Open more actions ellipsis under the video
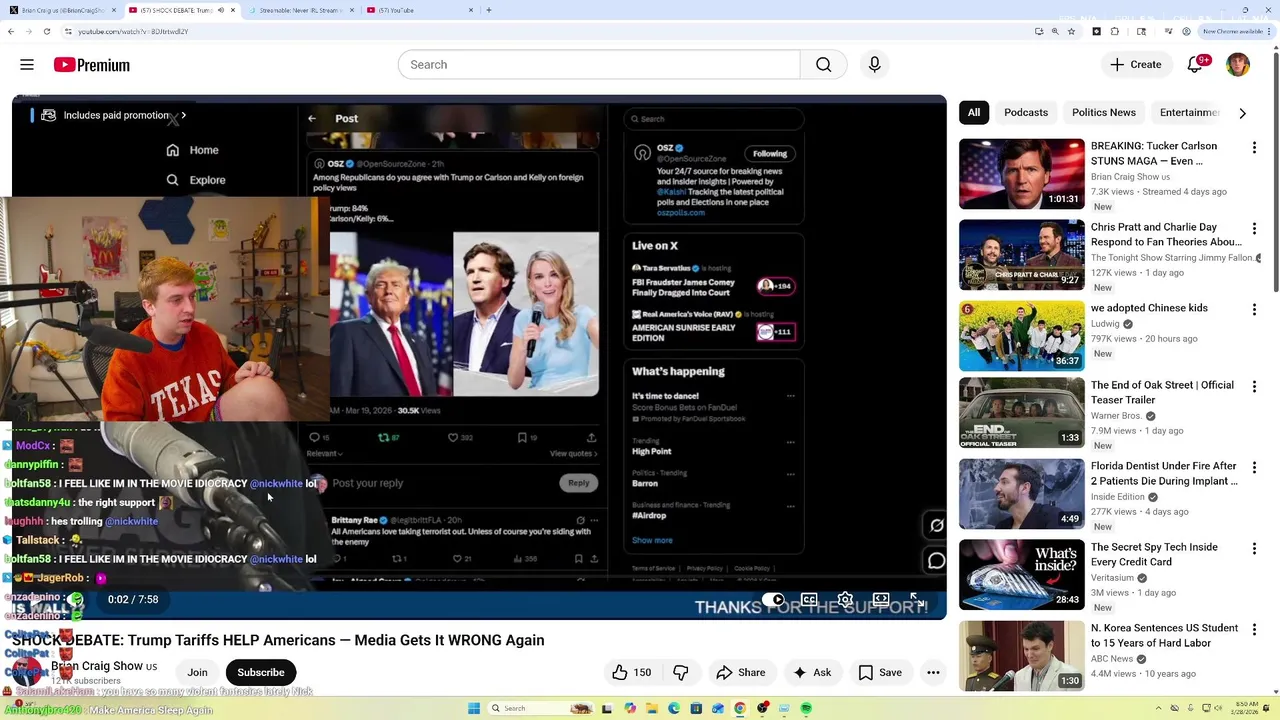This screenshot has height=720, width=1280. point(933,673)
